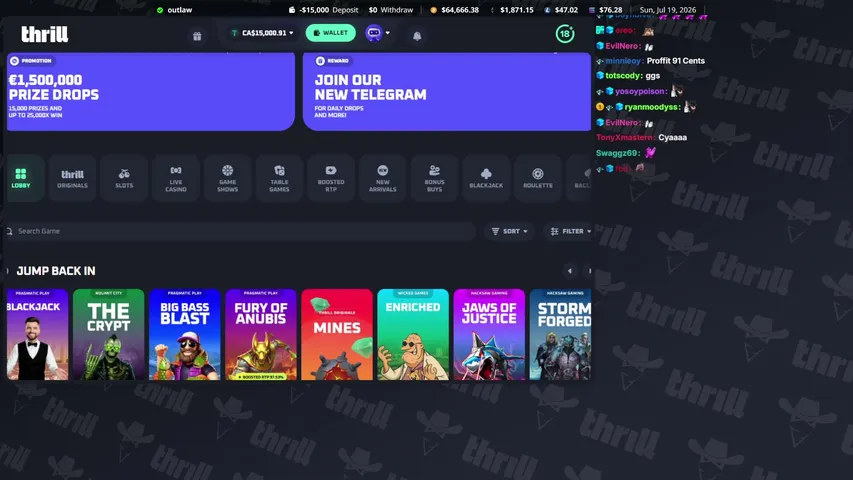Image resolution: width=853 pixels, height=480 pixels.
Task: Click the -$15,000 Deposit stat
Action: (x=323, y=10)
